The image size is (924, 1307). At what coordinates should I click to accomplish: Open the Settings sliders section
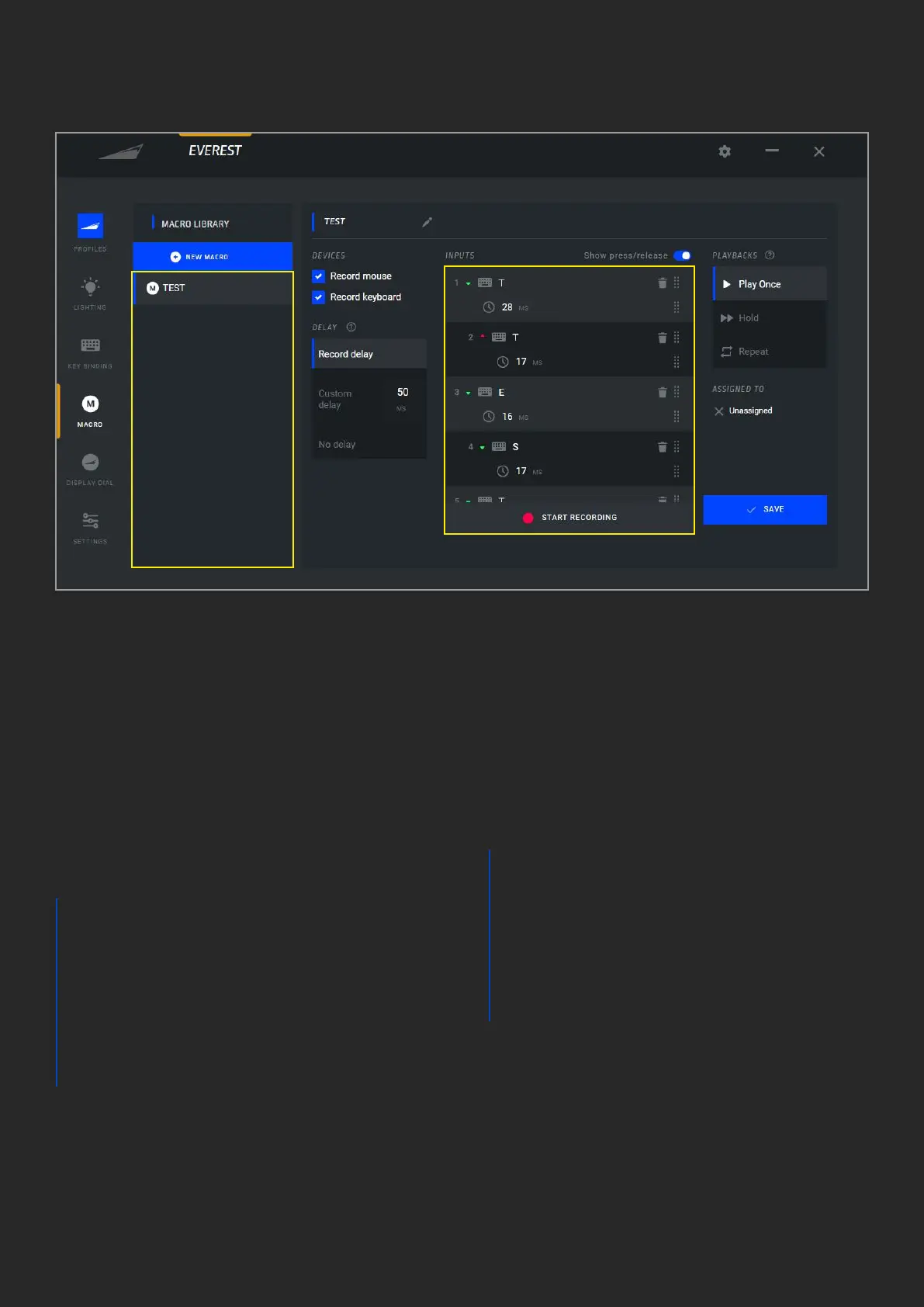[x=90, y=528]
